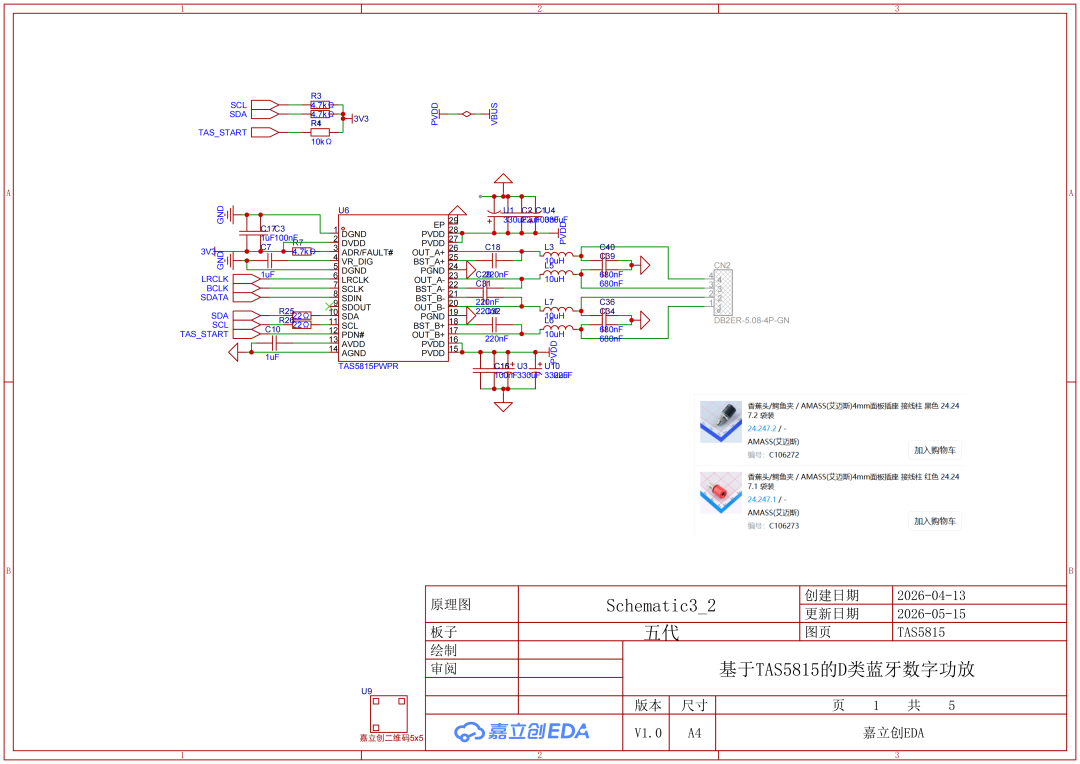This screenshot has width=1080, height=764.
Task: Click the 24.247.1 price link
Action: 762,499
